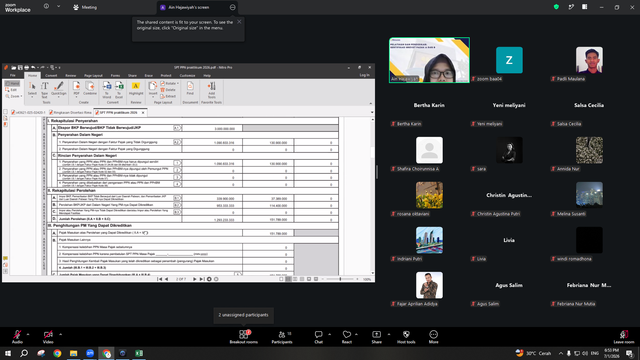
Task: Click the To Word convert button
Action: coord(107,90)
